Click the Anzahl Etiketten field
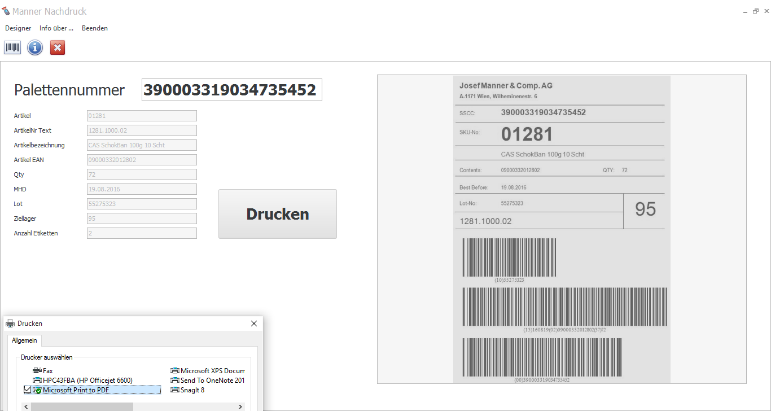Screen dimensions: 771x411 (142, 233)
